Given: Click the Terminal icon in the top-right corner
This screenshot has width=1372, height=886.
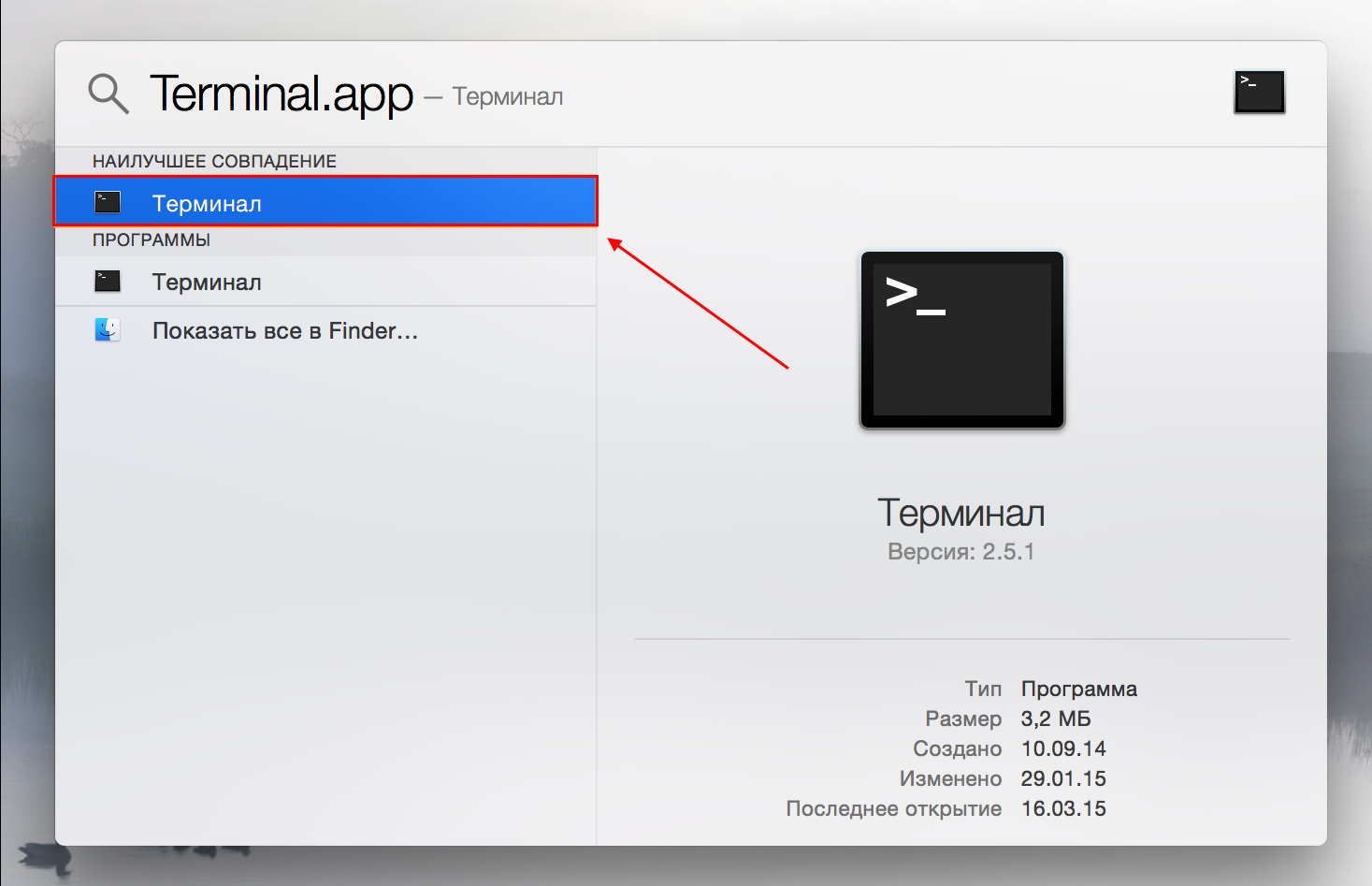Looking at the screenshot, I should (1258, 91).
